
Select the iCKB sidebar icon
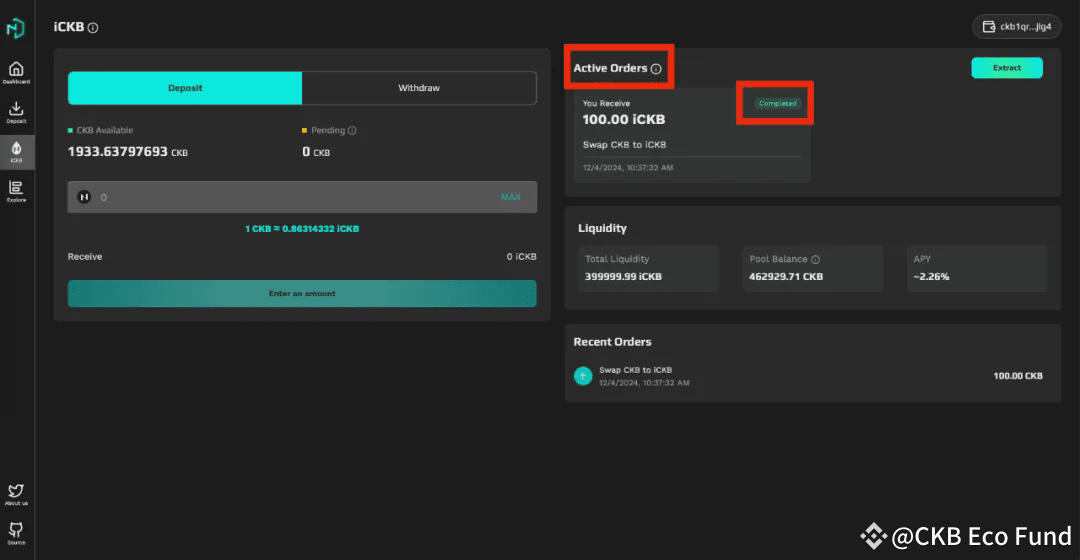[x=16, y=150]
